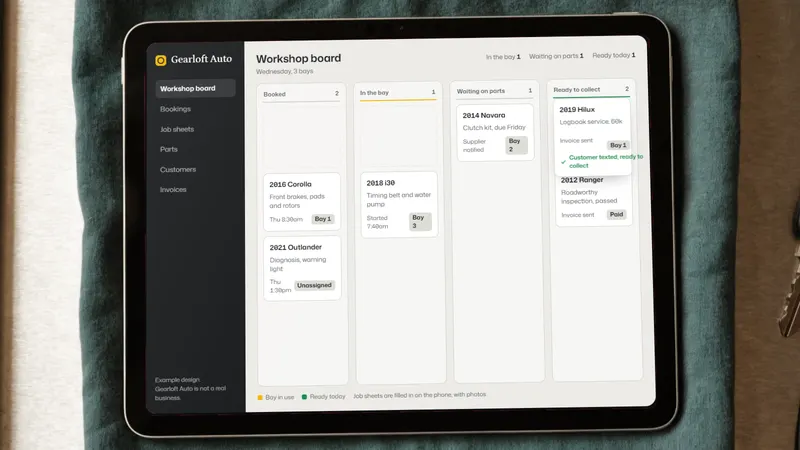The image size is (800, 450).
Task: Click the green Ready today legend swatch
Action: pyautogui.click(x=305, y=396)
